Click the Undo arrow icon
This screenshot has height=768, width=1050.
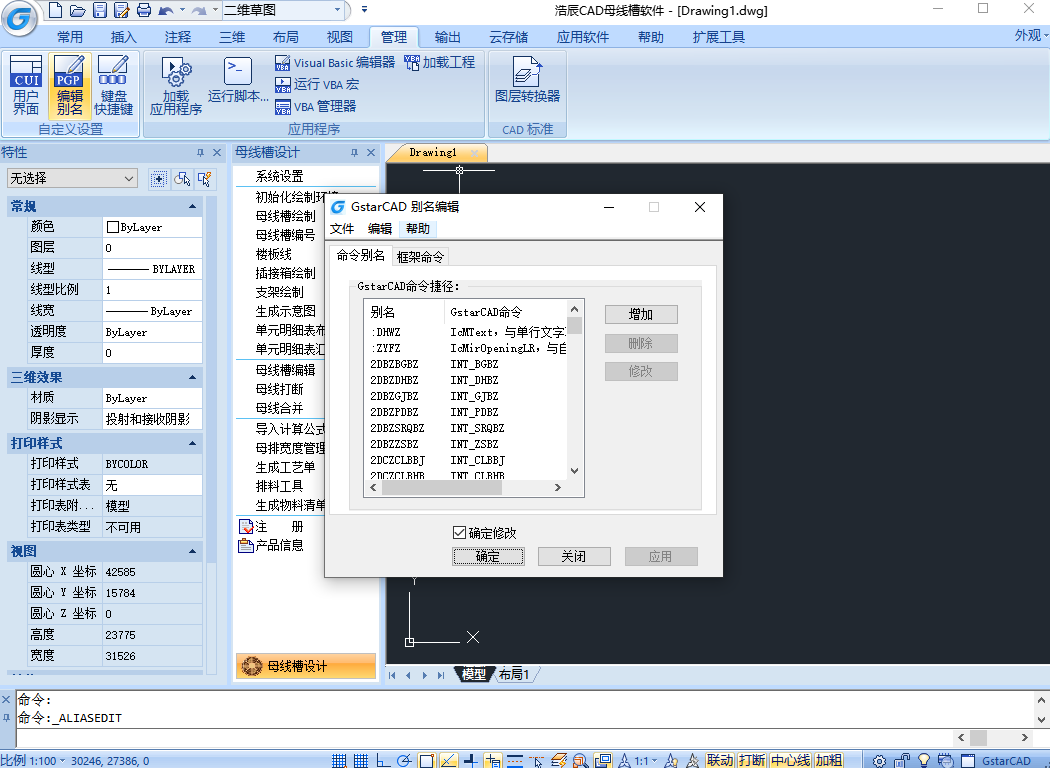165,10
